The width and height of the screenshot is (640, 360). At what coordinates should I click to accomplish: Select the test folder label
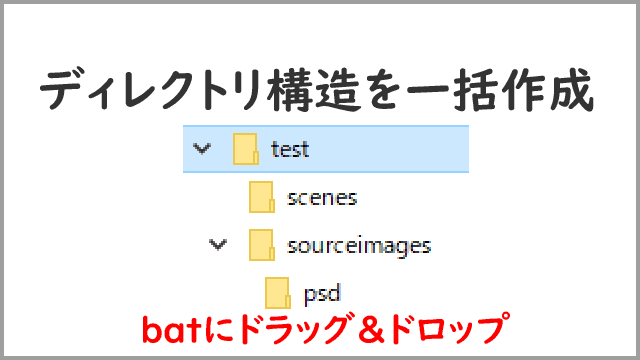click(290, 149)
